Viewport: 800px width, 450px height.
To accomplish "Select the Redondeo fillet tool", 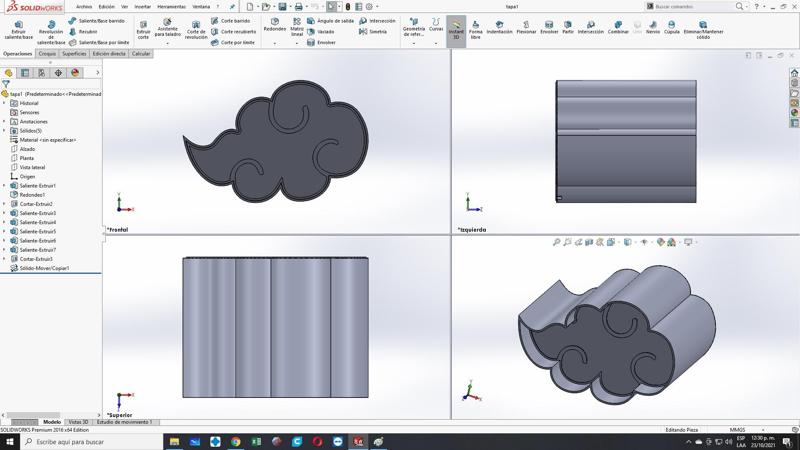I will click(x=274, y=24).
